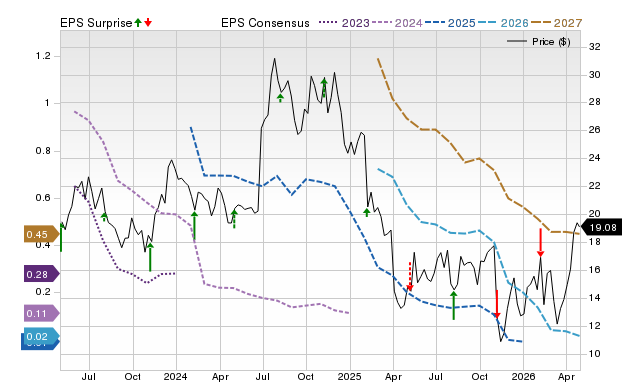
Task: Click the 30 price axis label
Action: (x=595, y=74)
